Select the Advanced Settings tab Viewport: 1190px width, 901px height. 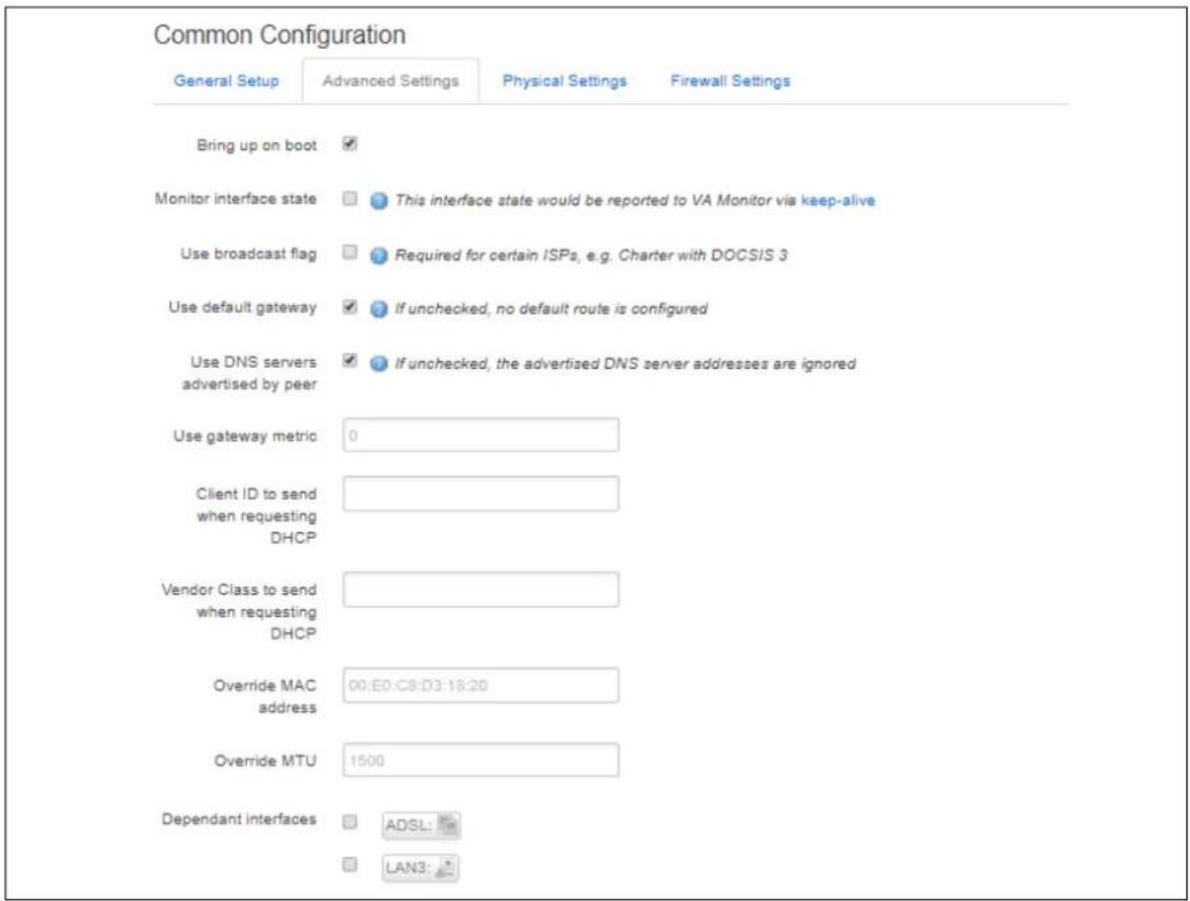coord(390,80)
